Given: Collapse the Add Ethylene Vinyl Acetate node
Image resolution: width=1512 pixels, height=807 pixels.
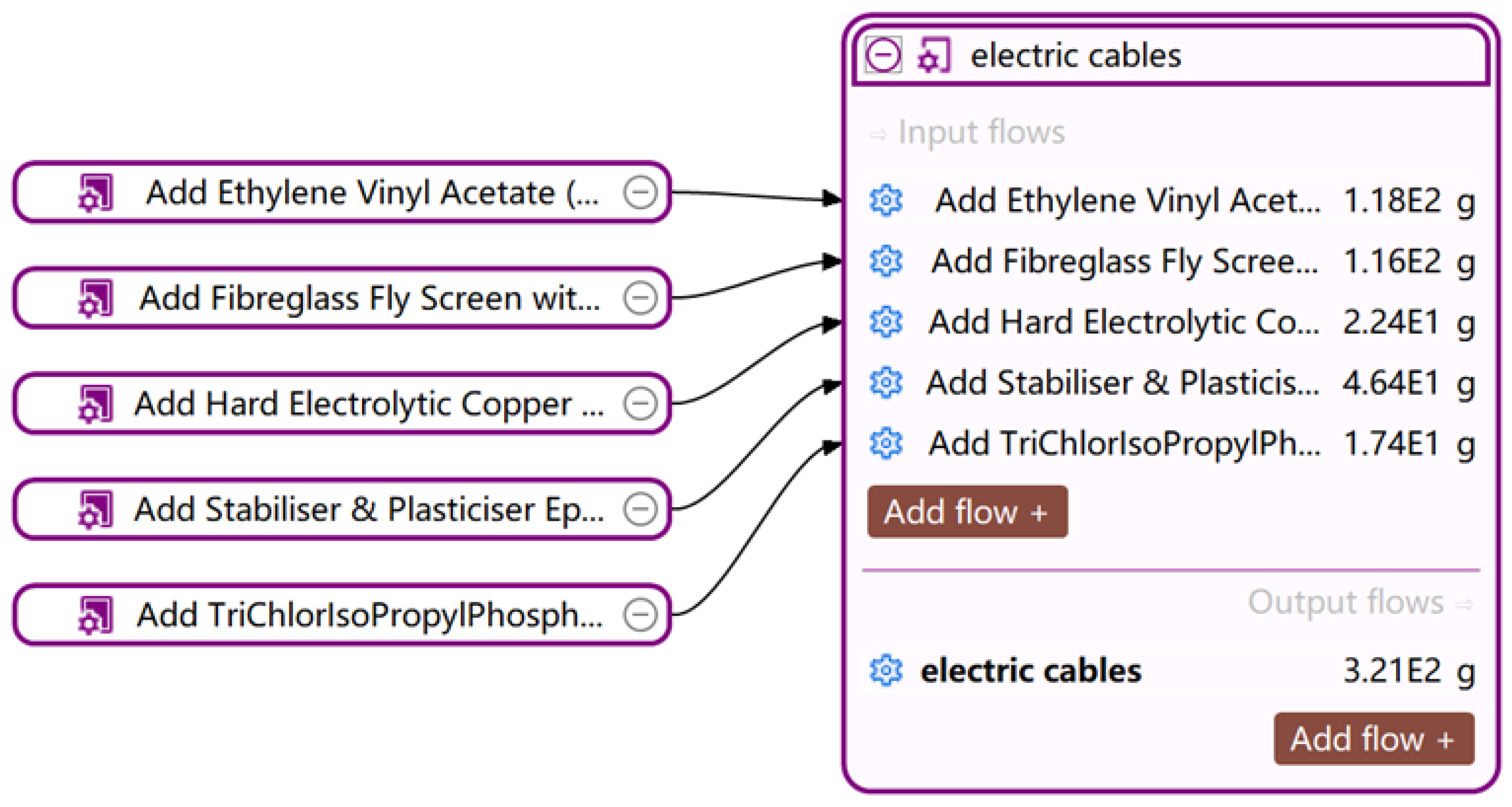Looking at the screenshot, I should (640, 193).
